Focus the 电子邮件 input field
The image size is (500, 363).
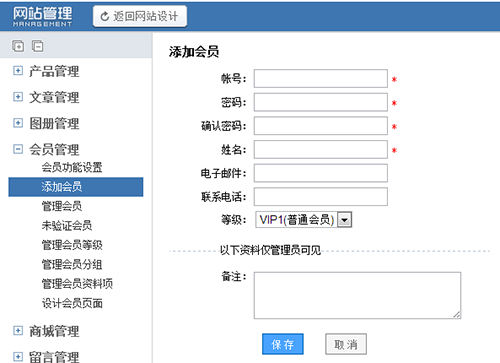(x=321, y=173)
